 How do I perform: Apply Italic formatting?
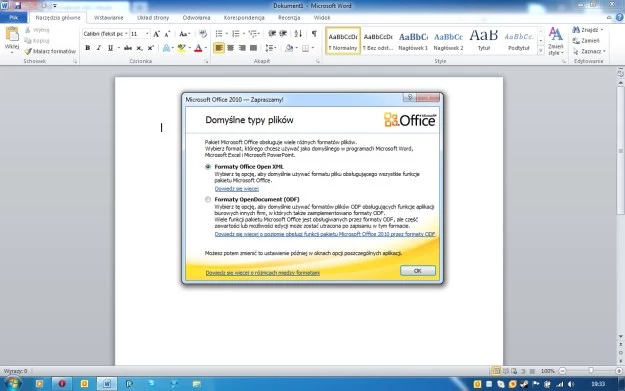click(x=99, y=48)
